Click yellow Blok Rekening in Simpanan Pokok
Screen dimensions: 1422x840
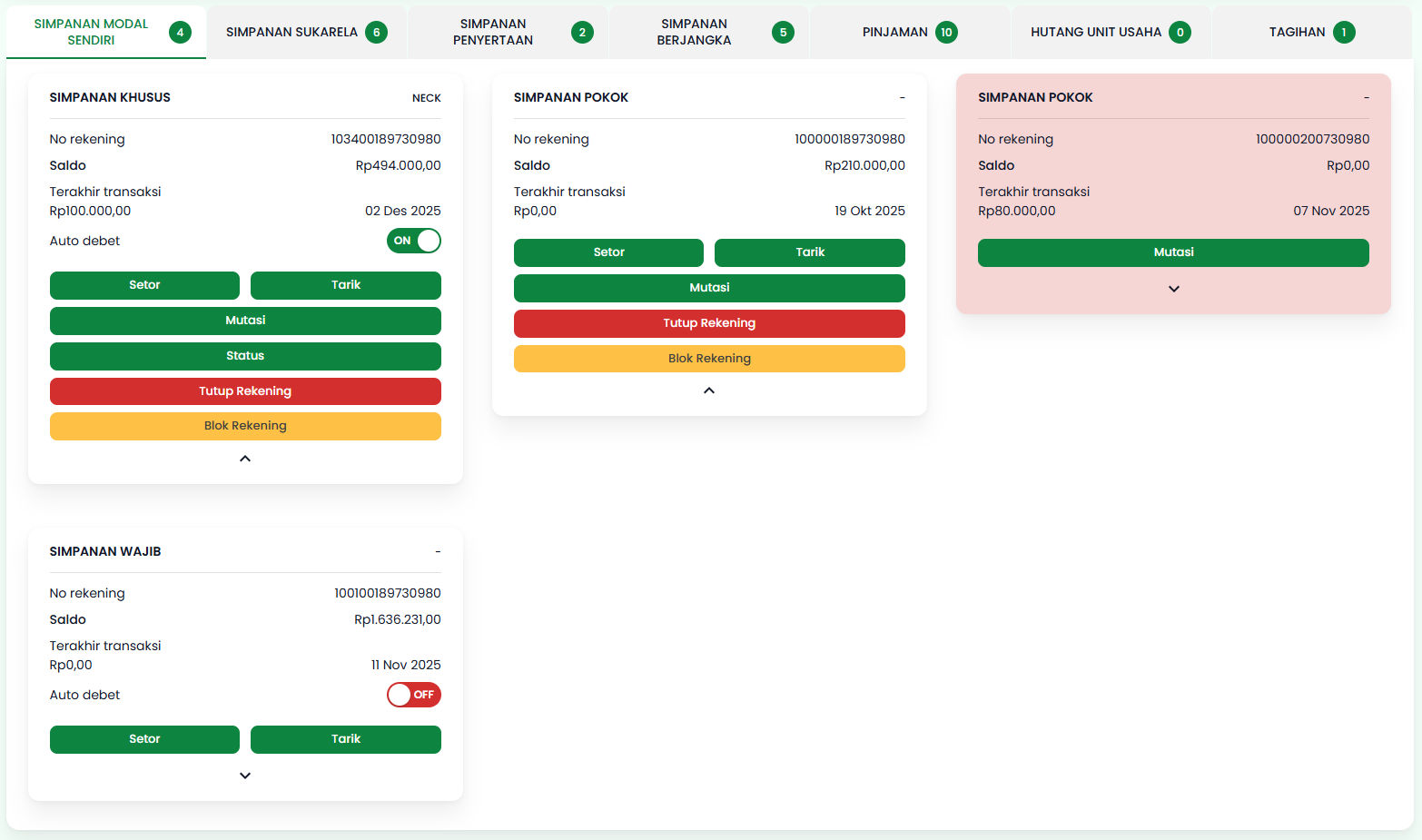point(709,359)
